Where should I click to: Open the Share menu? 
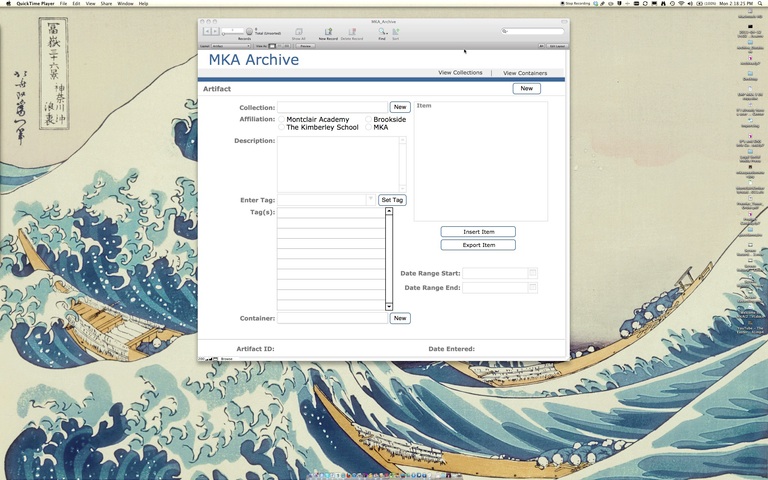point(106,3)
